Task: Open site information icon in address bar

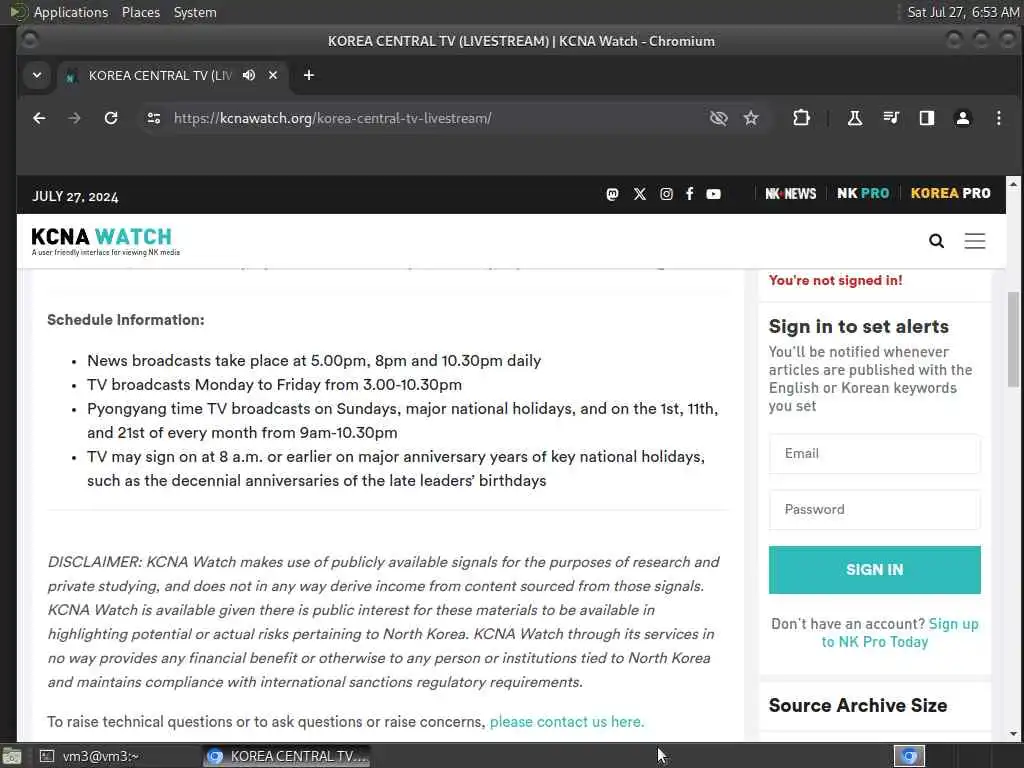Action: click(x=154, y=118)
